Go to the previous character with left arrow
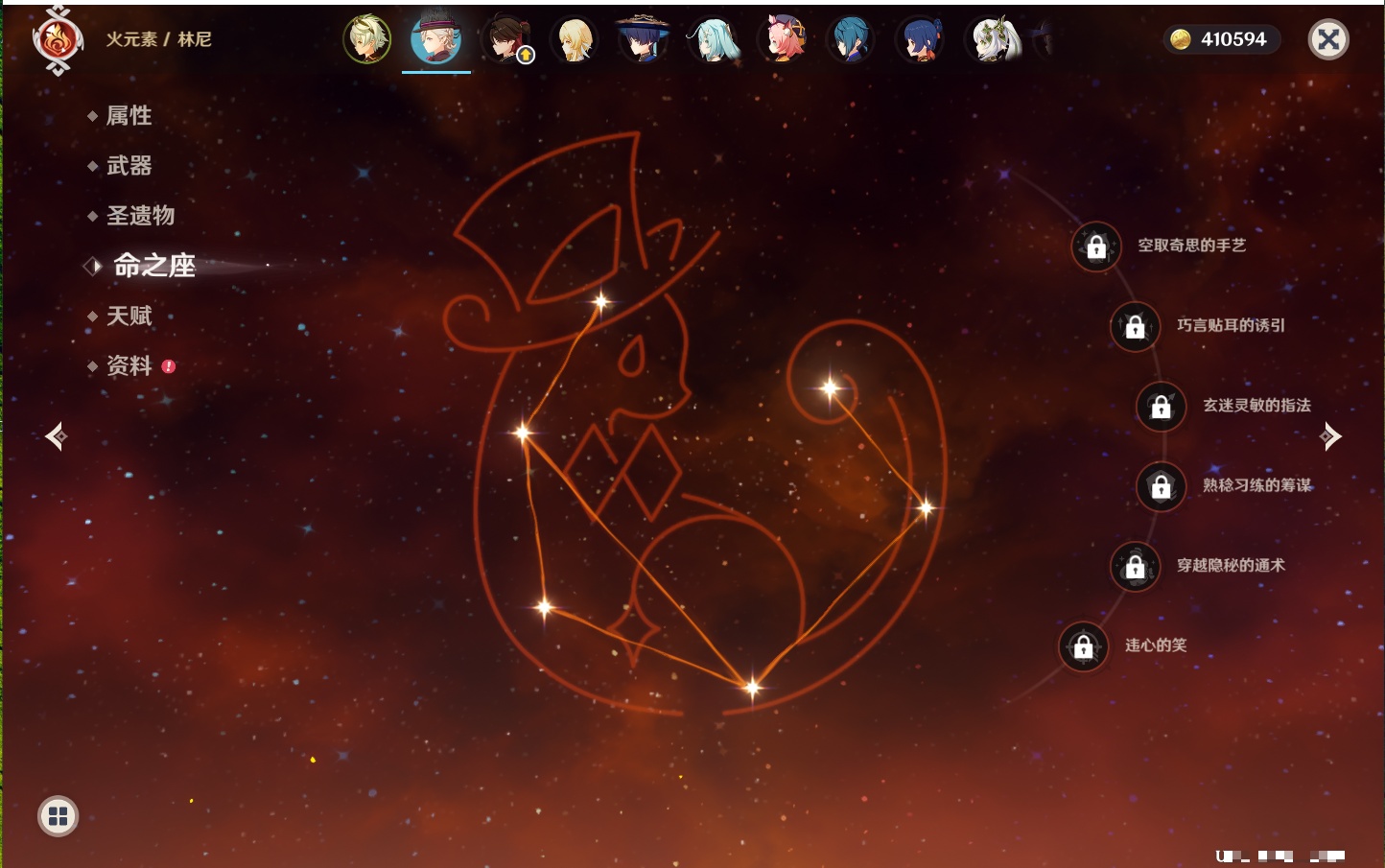 [56, 436]
